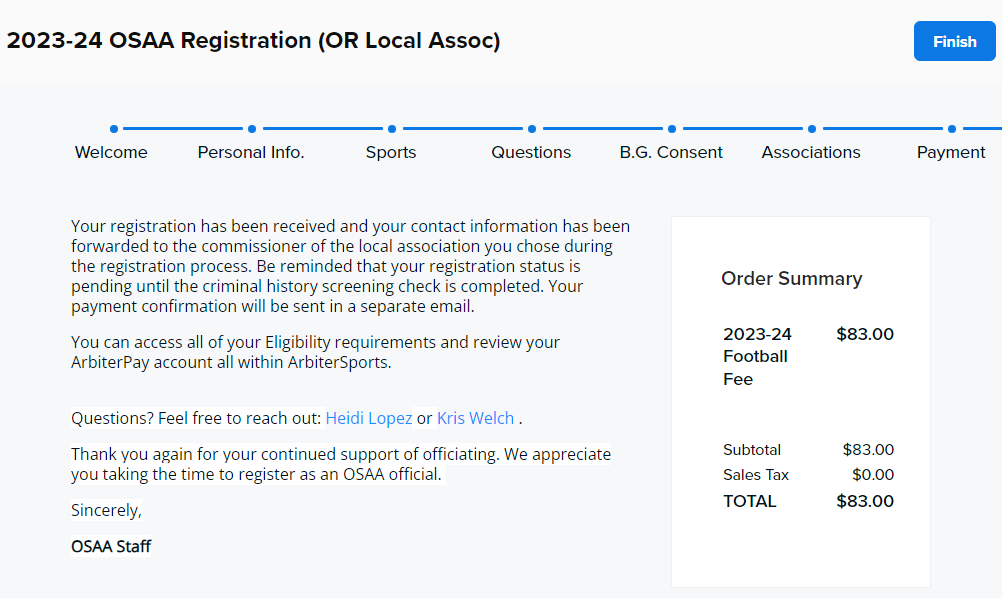This screenshot has height=598, width=1002.
Task: Go to the Payment step
Action: click(x=951, y=152)
